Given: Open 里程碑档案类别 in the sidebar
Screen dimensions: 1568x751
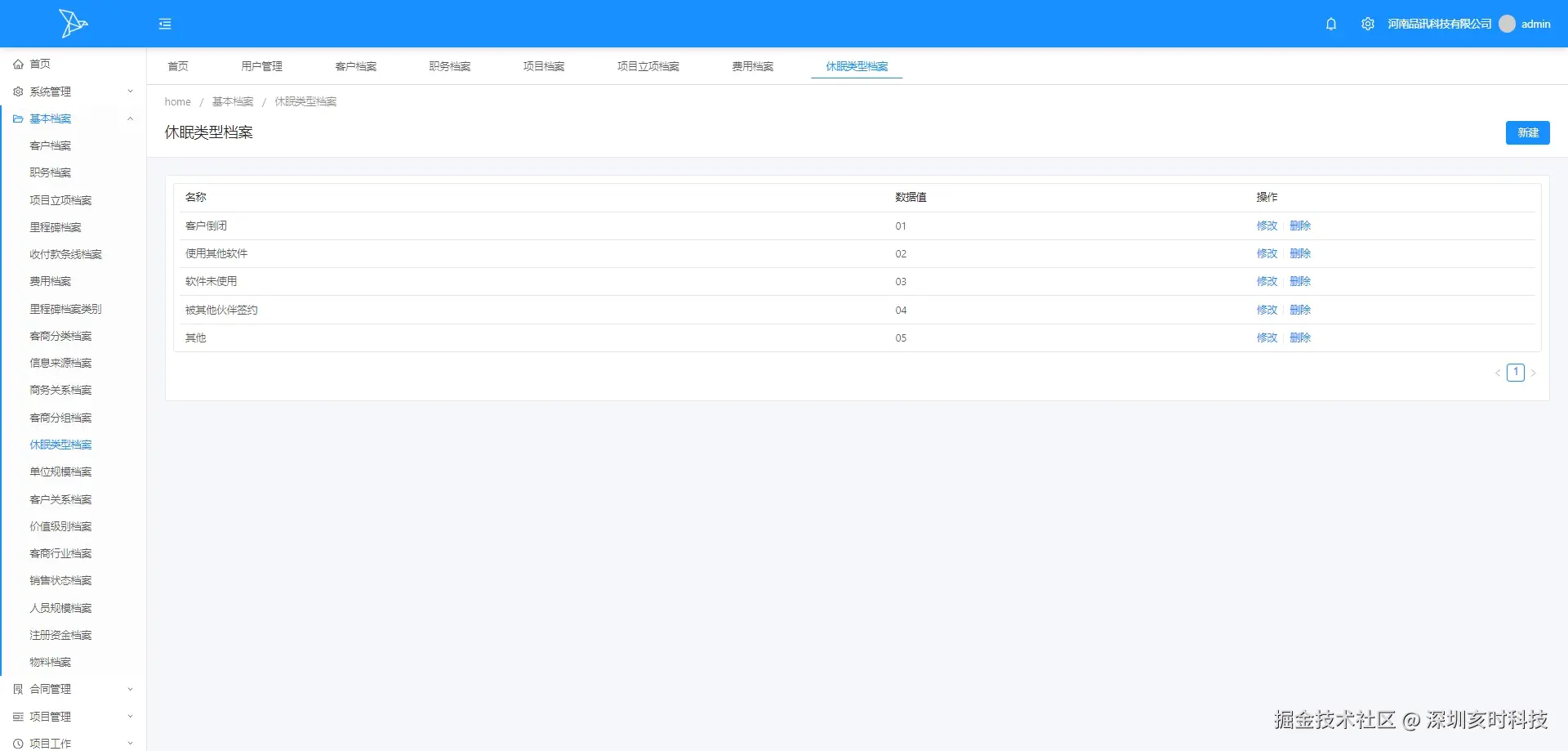Looking at the screenshot, I should click(66, 309).
